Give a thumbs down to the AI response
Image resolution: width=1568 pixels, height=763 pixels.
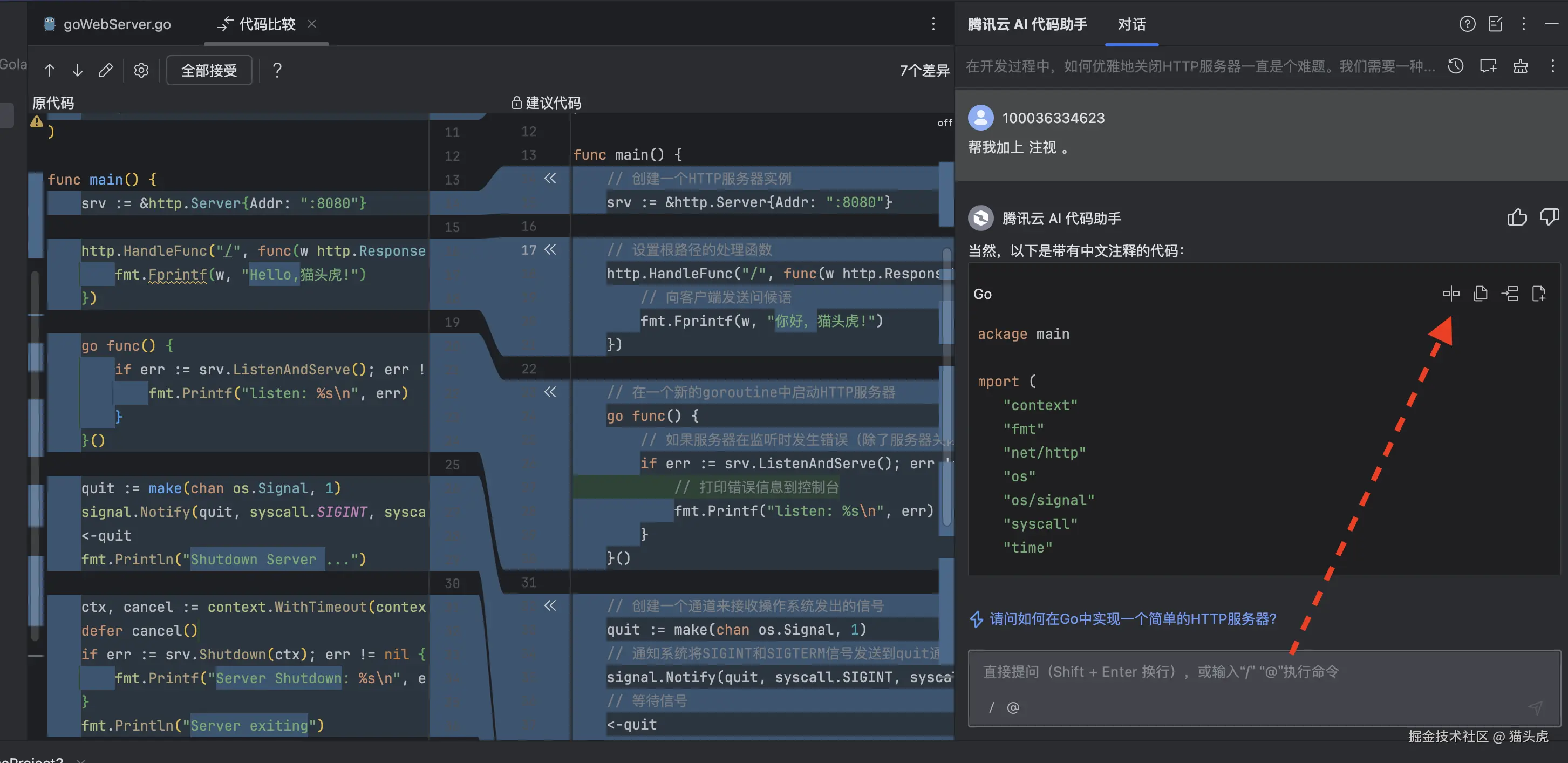click(1549, 217)
